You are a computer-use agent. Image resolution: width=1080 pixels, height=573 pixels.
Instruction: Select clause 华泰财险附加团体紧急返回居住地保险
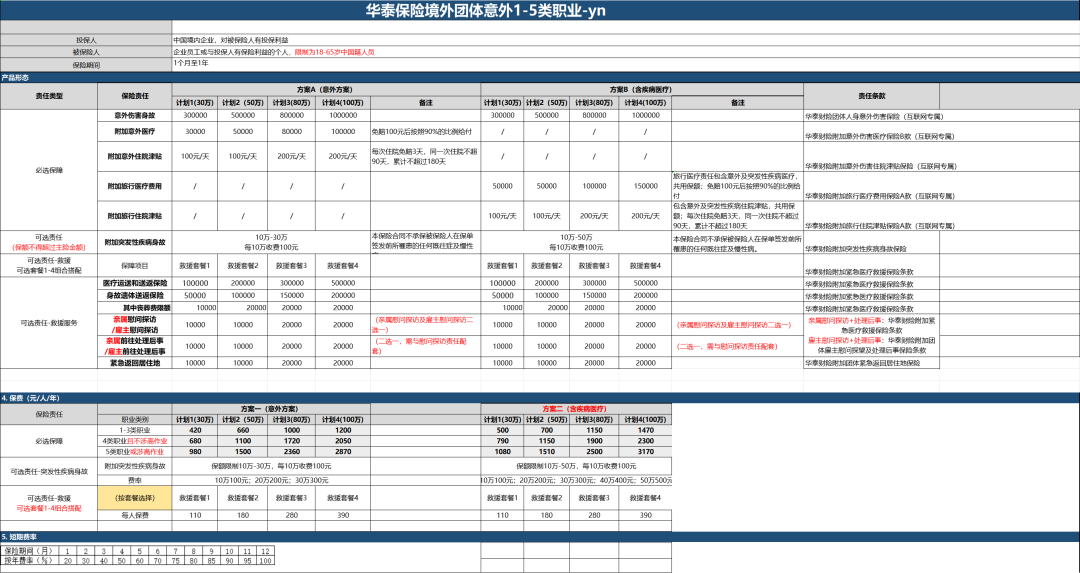(871, 363)
